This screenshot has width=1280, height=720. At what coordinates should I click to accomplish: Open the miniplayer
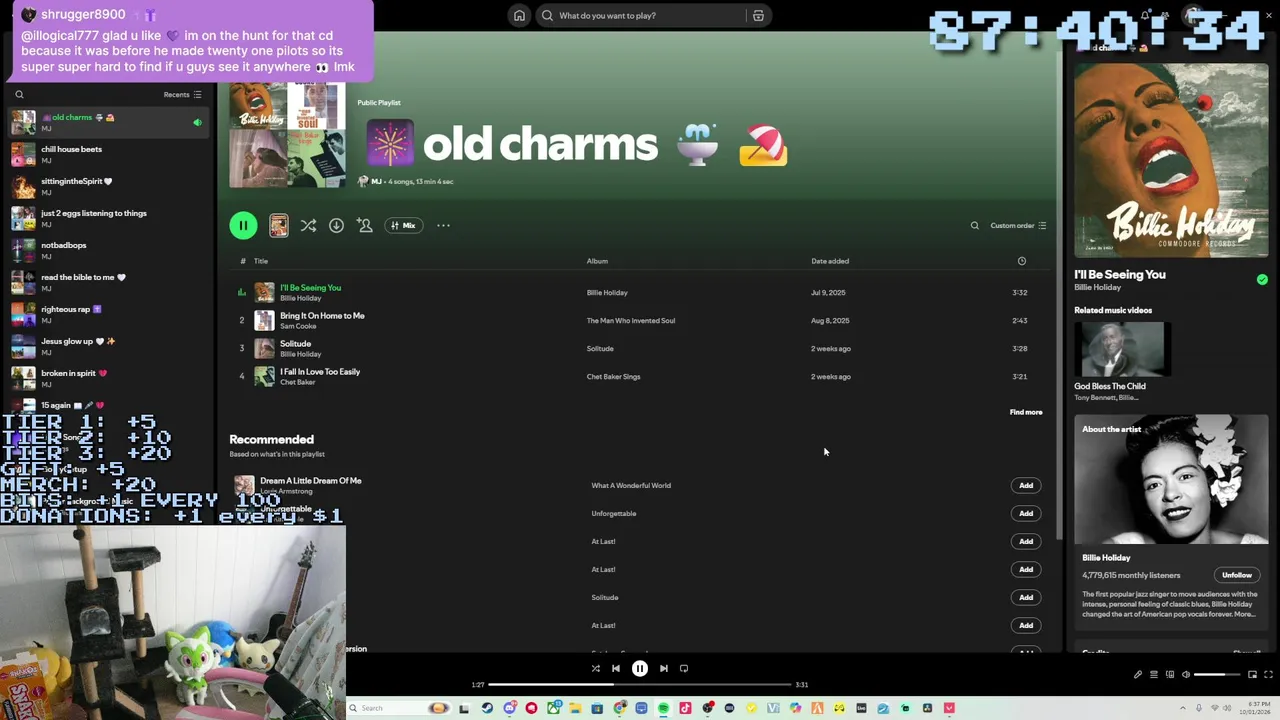(1252, 674)
